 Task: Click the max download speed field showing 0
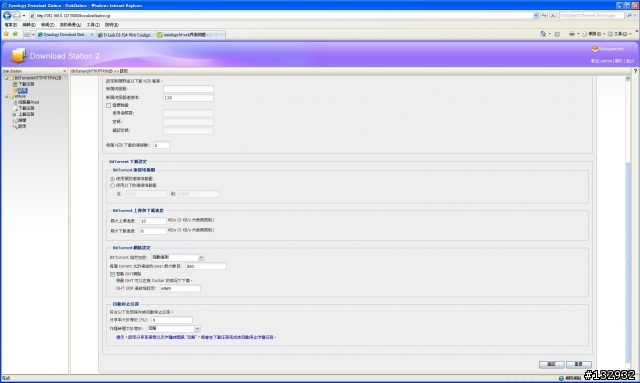coord(153,231)
